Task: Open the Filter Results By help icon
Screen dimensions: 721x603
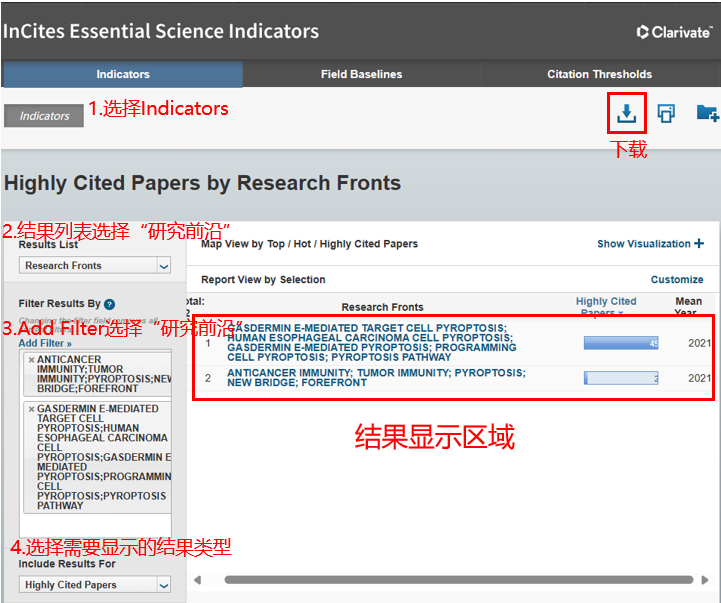Action: coord(109,304)
